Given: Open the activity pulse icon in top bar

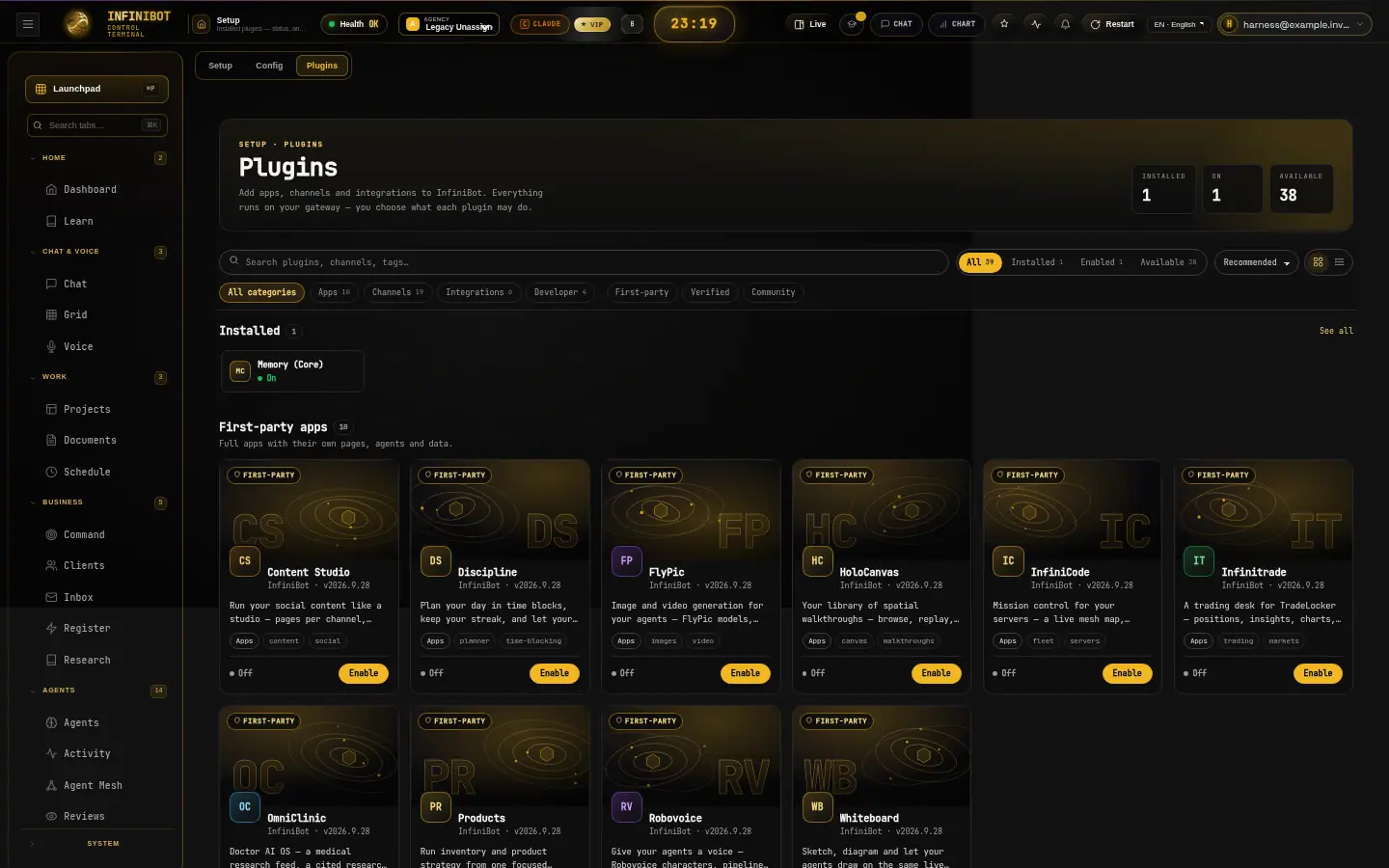Looking at the screenshot, I should pos(1036,24).
